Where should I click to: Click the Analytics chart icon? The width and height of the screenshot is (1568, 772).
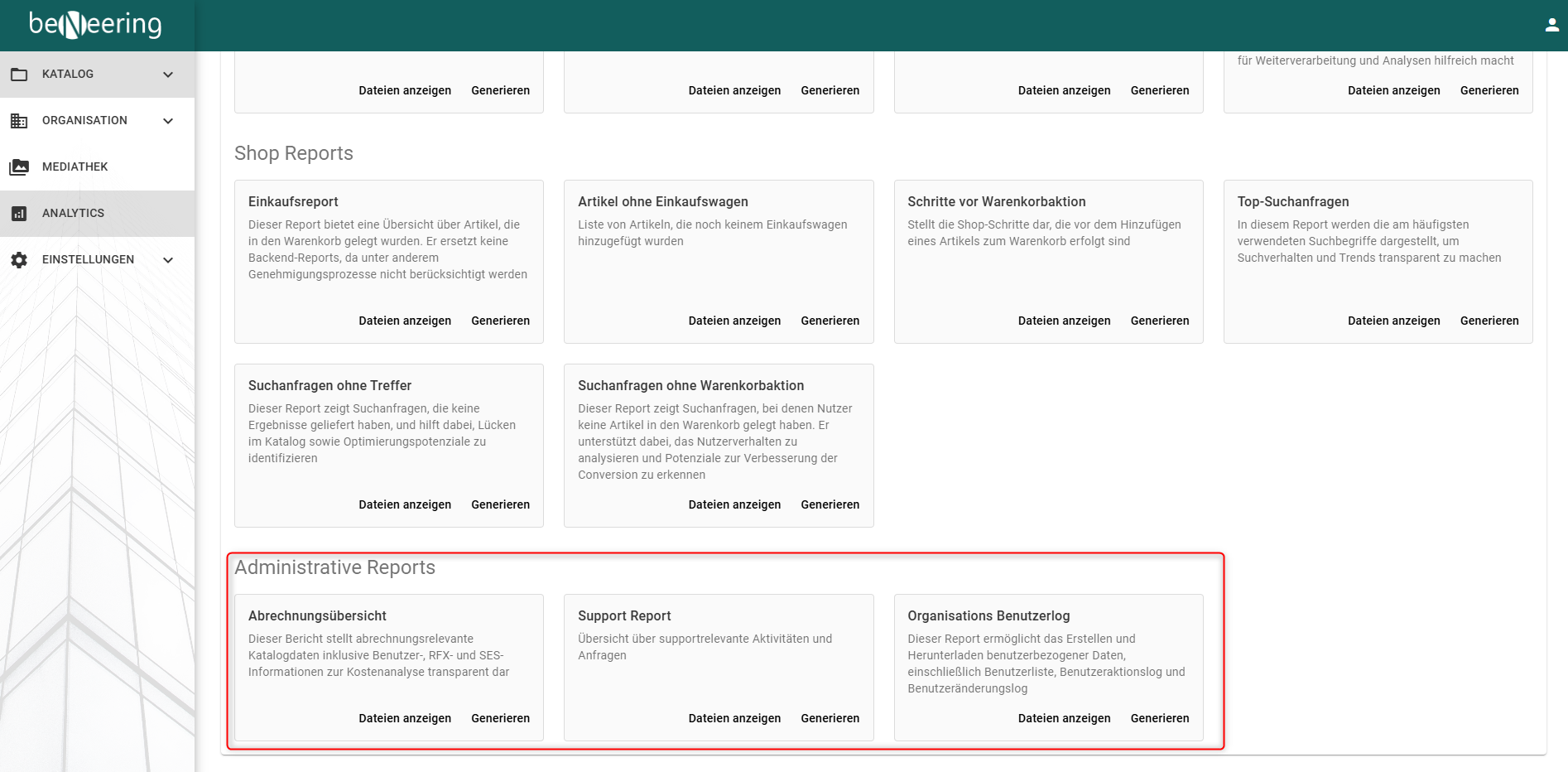19,214
